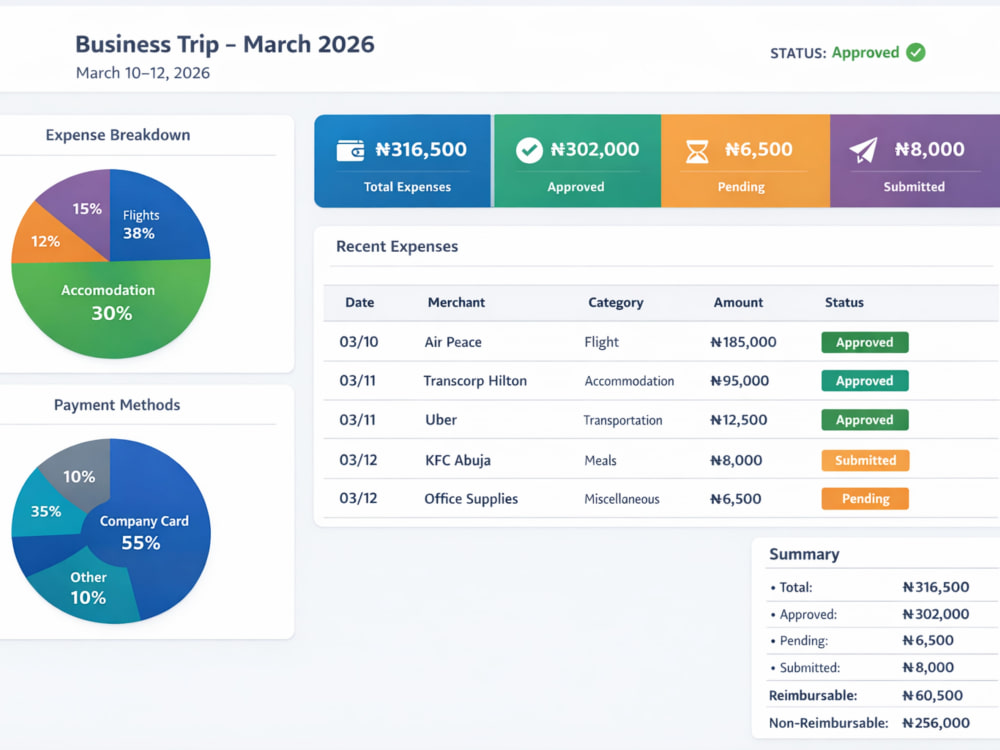Click the Non-Reimbursable ₦256,000 summary value
The image size is (1000, 750).
936,723
